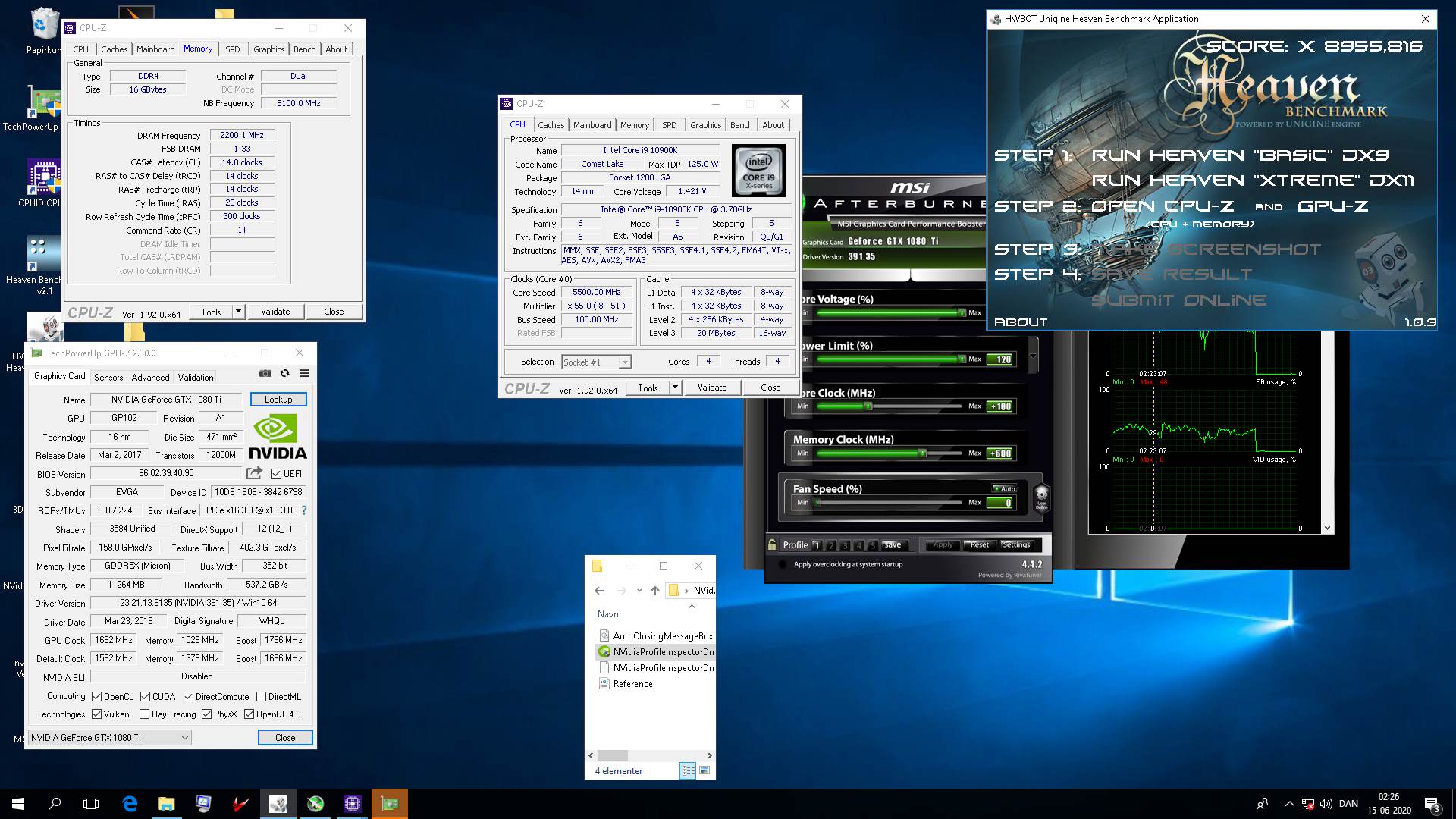Expand the Power Limit link arrow in Afterburner

point(1033,356)
